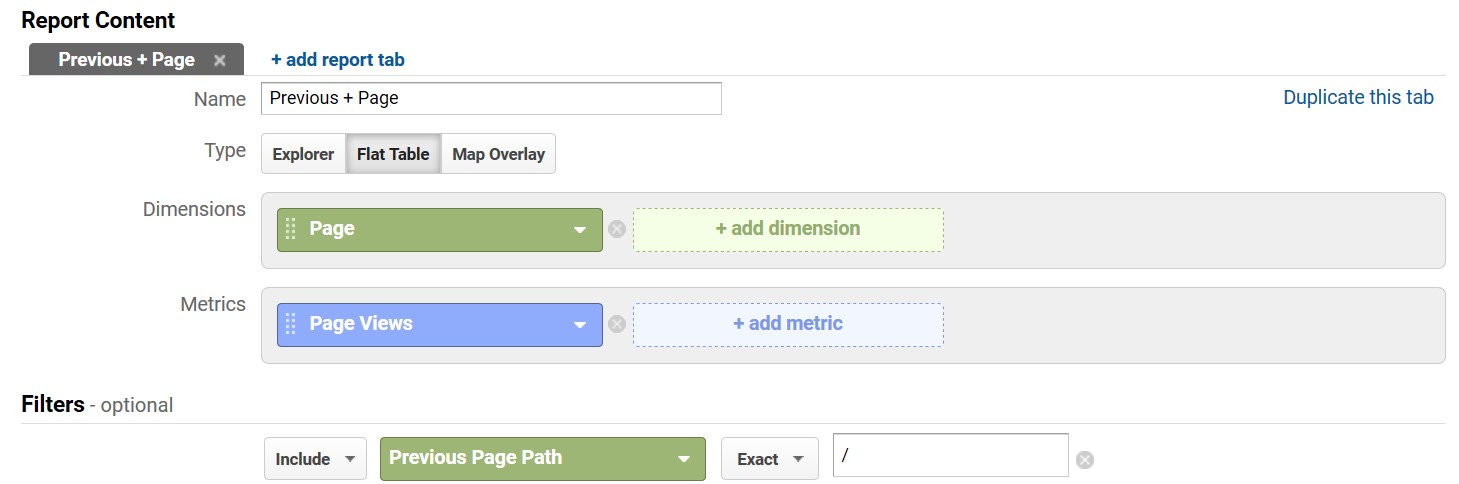Image resolution: width=1459 pixels, height=484 pixels.
Task: Close the Previous + Page report tab
Action: [220, 60]
